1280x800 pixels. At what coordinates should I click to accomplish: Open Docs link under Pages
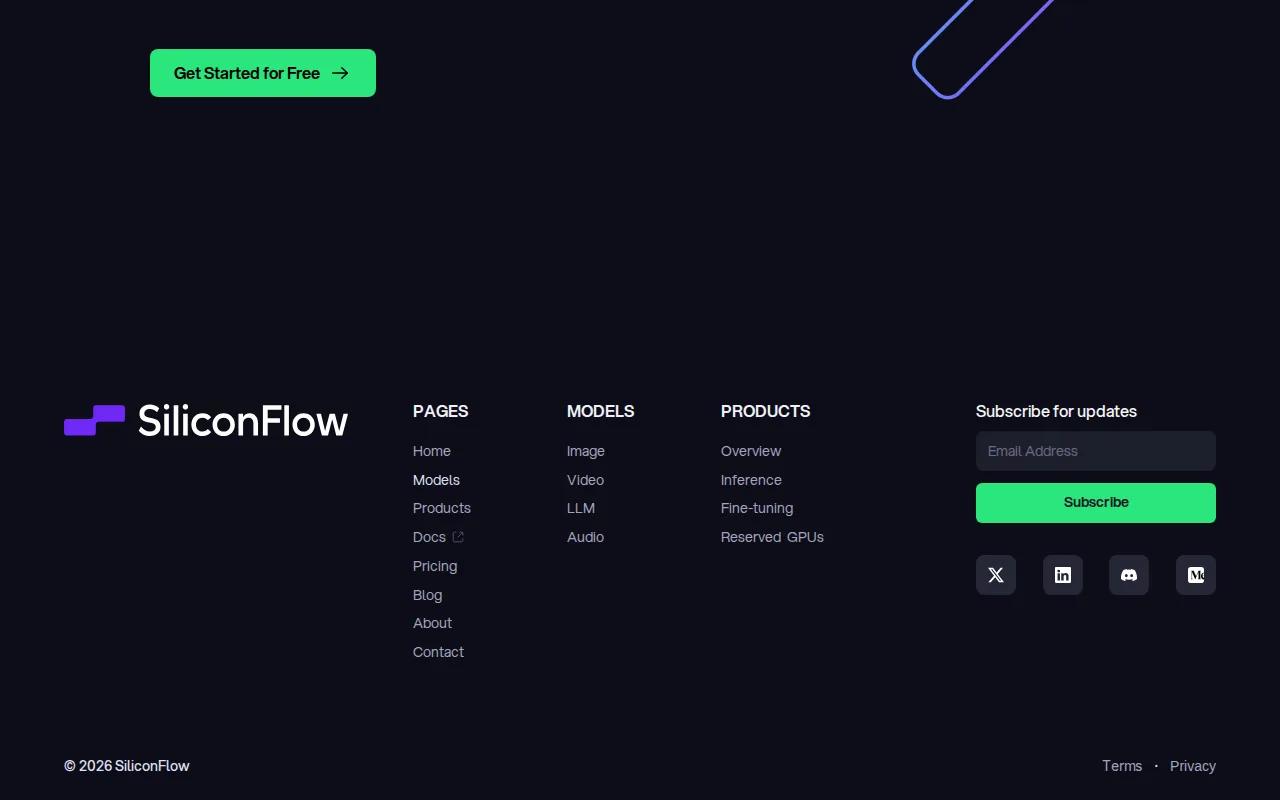pos(429,537)
